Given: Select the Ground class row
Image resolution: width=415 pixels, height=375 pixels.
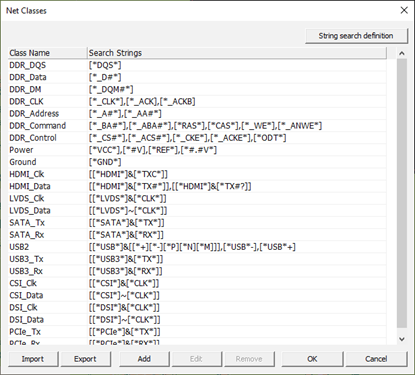Looking at the screenshot, I should (x=197, y=162).
